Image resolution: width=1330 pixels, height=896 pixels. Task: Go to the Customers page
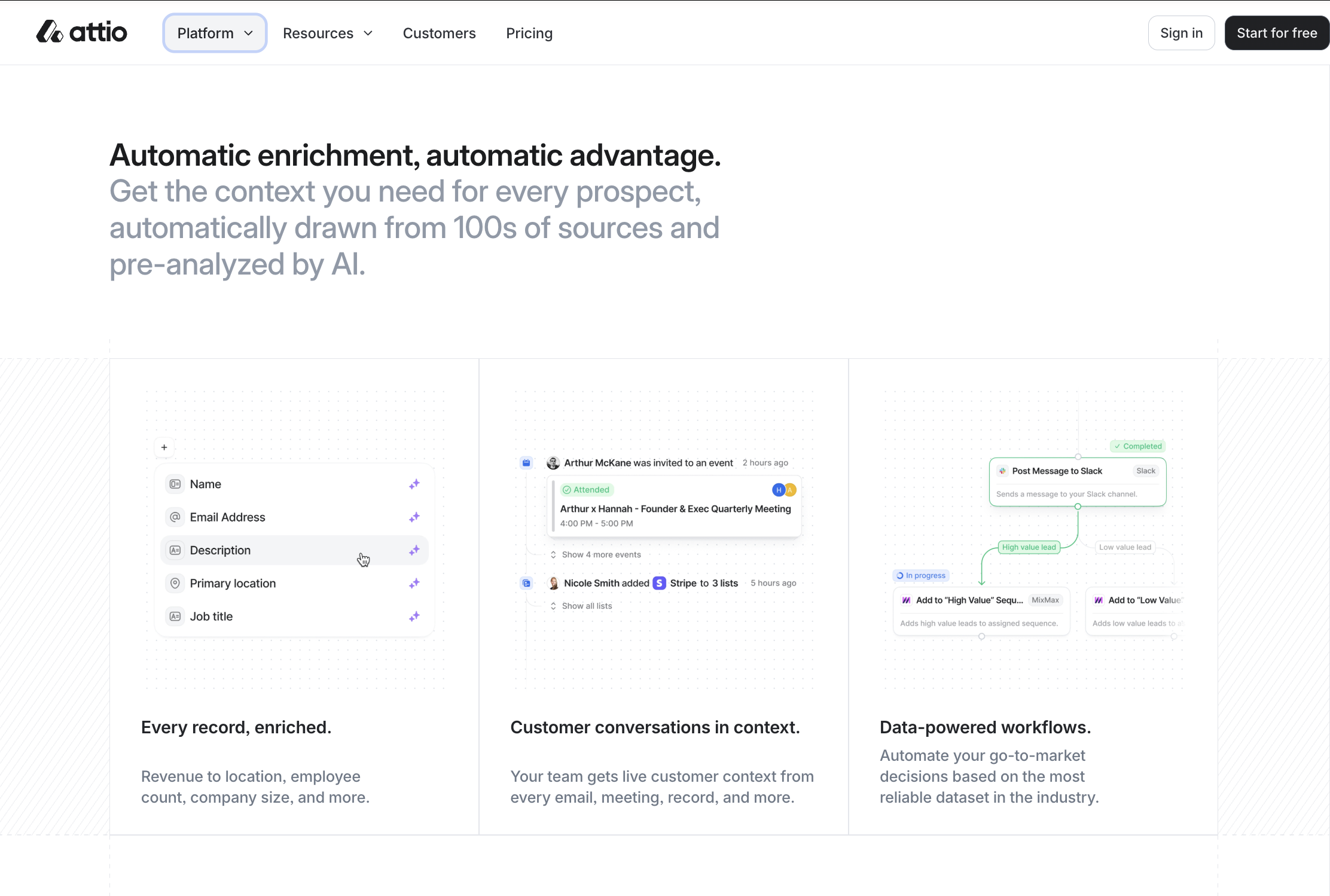[439, 33]
